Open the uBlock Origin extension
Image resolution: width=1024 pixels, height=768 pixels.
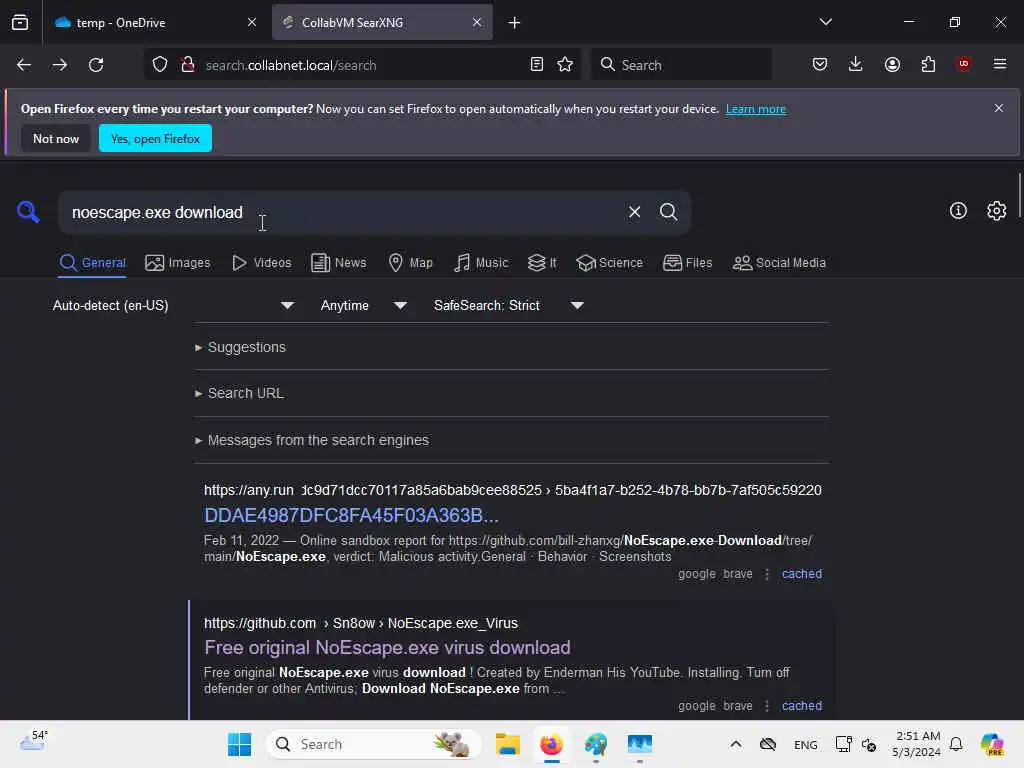(964, 64)
